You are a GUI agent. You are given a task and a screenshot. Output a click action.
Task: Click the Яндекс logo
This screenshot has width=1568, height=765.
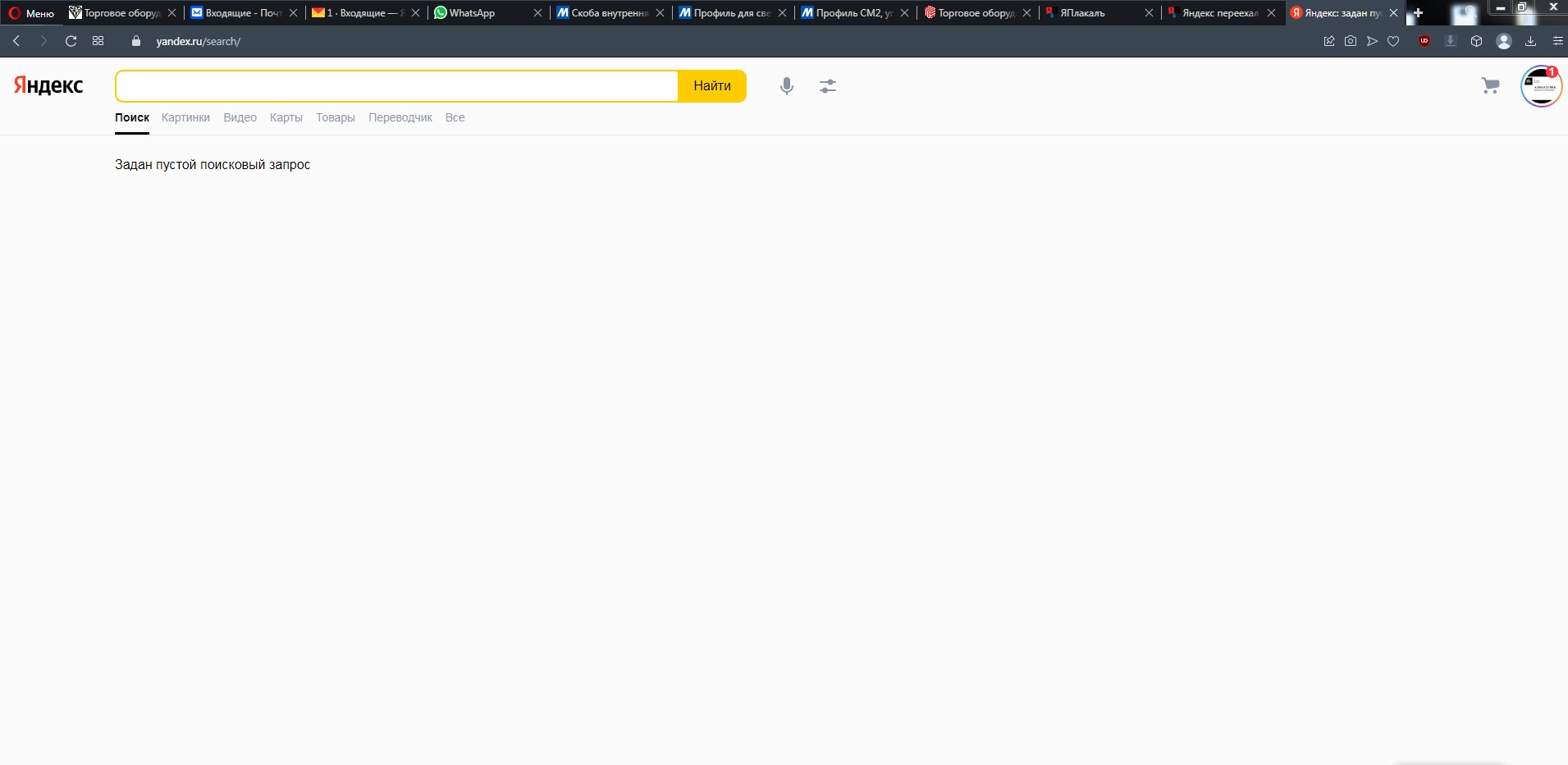48,85
